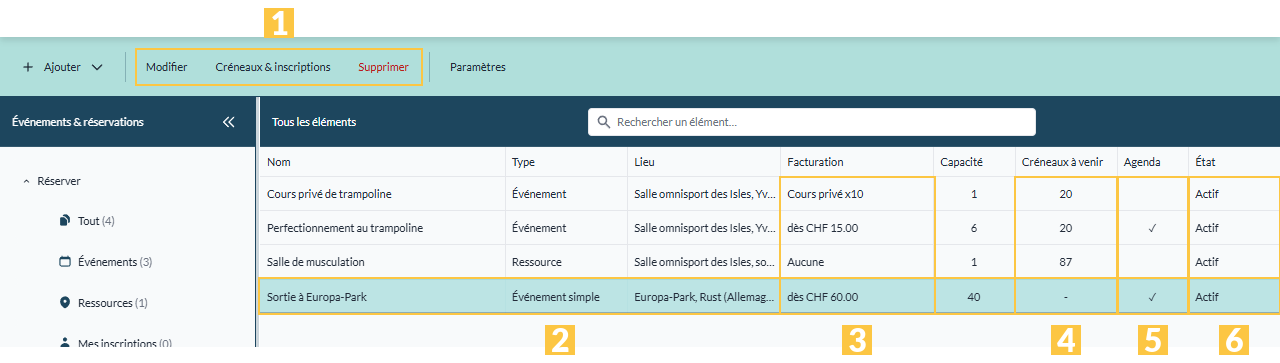Viewport: 1280px width, 363px height.
Task: Click the search field Rechercher un élément
Action: 811,122
